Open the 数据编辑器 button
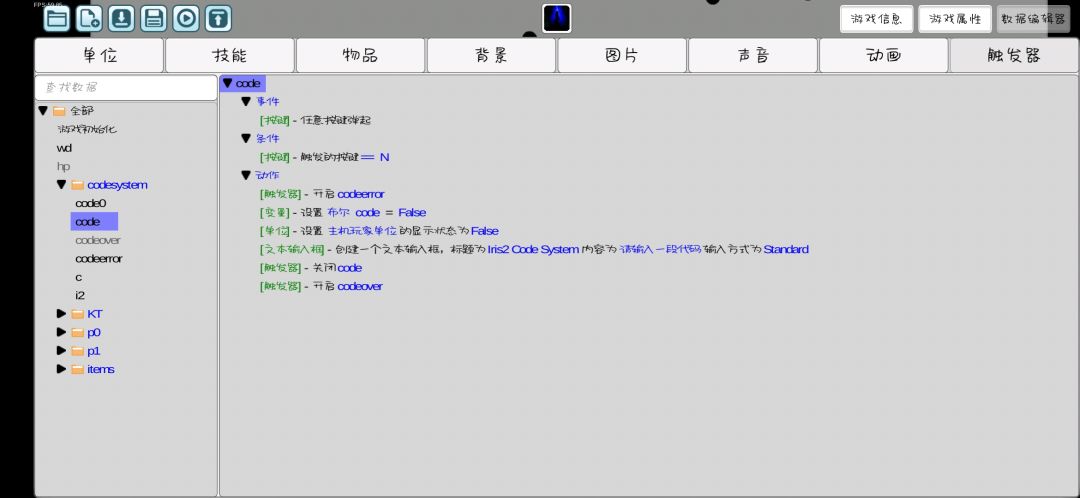Screen dimensions: 1080x498 (x=1033, y=19)
